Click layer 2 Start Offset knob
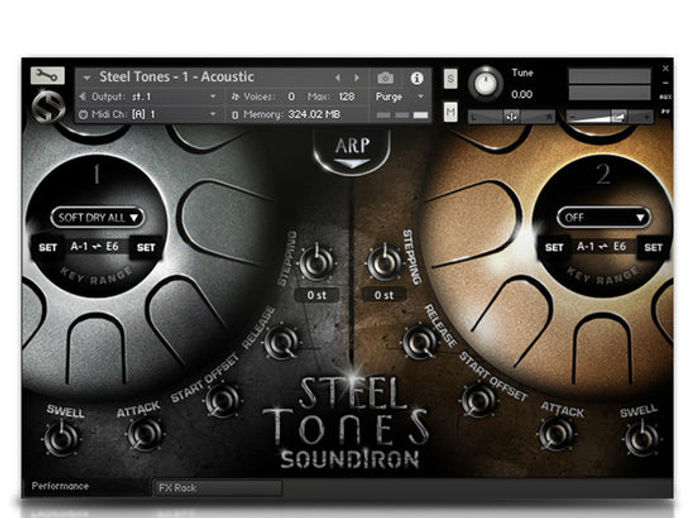 [478, 400]
